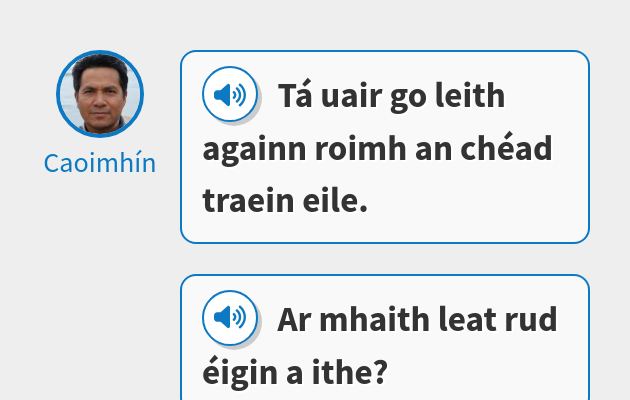Select the word "Tá" in first bubble
This screenshot has height=400, width=630.
[295, 96]
